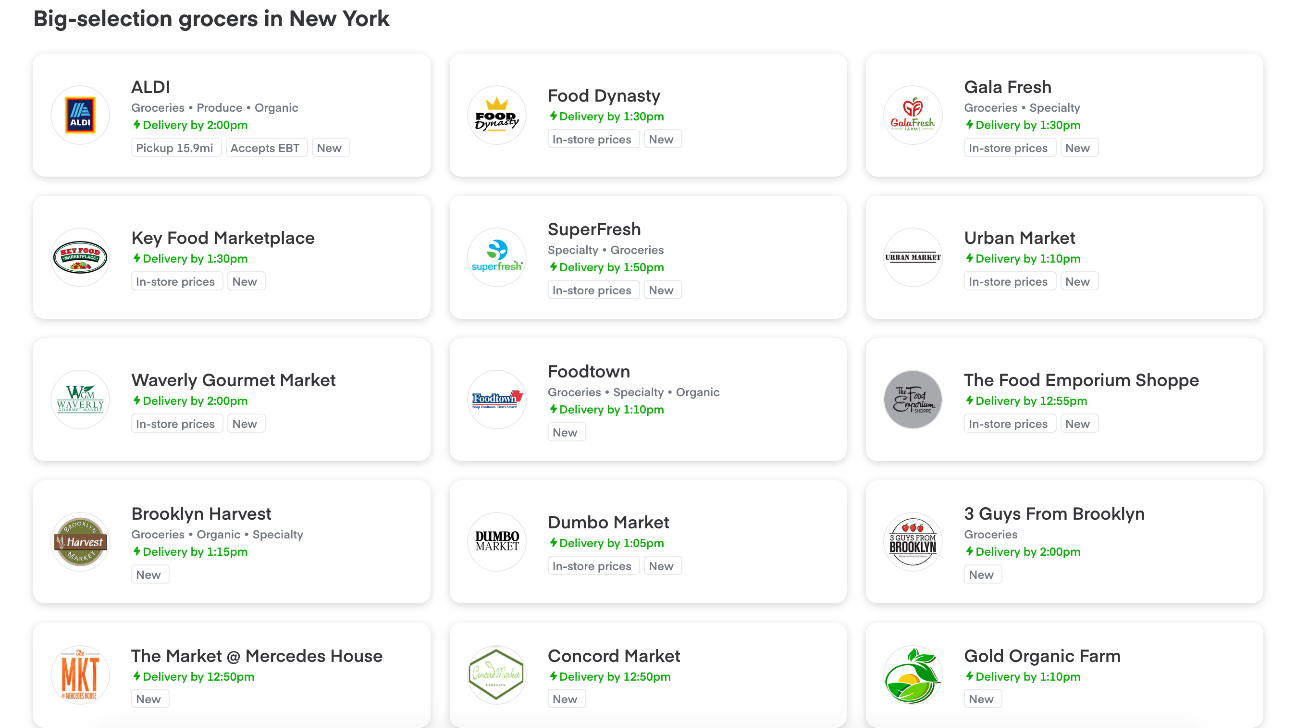Click the Foodtown logo
This screenshot has width=1296, height=728.
click(x=497, y=399)
